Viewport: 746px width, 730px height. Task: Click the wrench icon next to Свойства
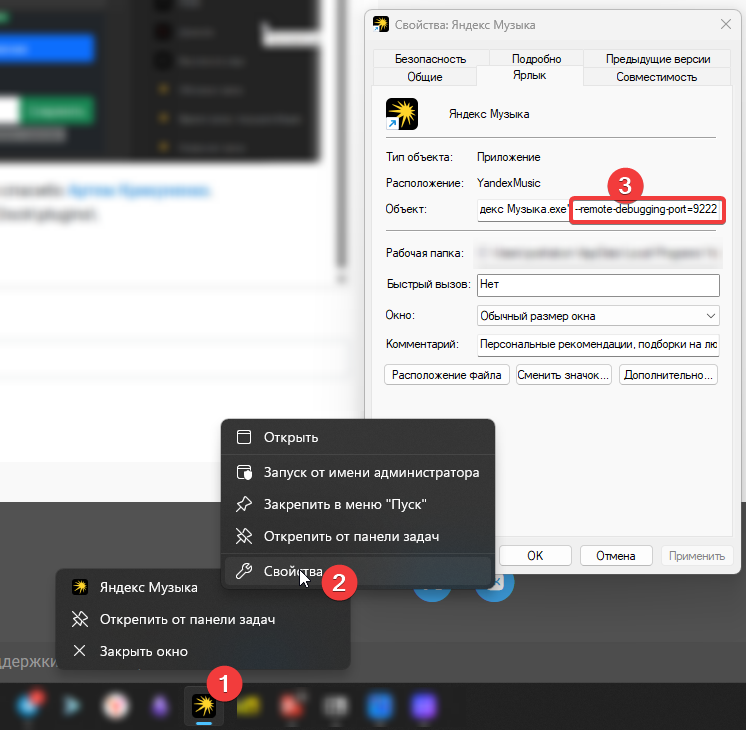click(243, 571)
